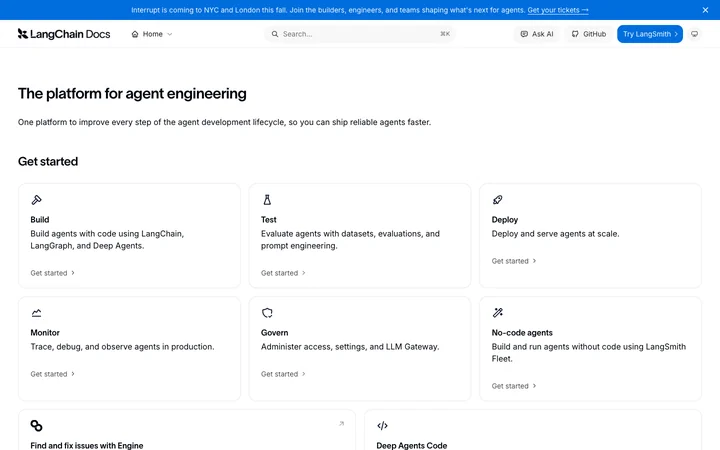Click the Home icon in navigation
Image resolution: width=720 pixels, height=450 pixels.
pyautogui.click(x=135, y=34)
